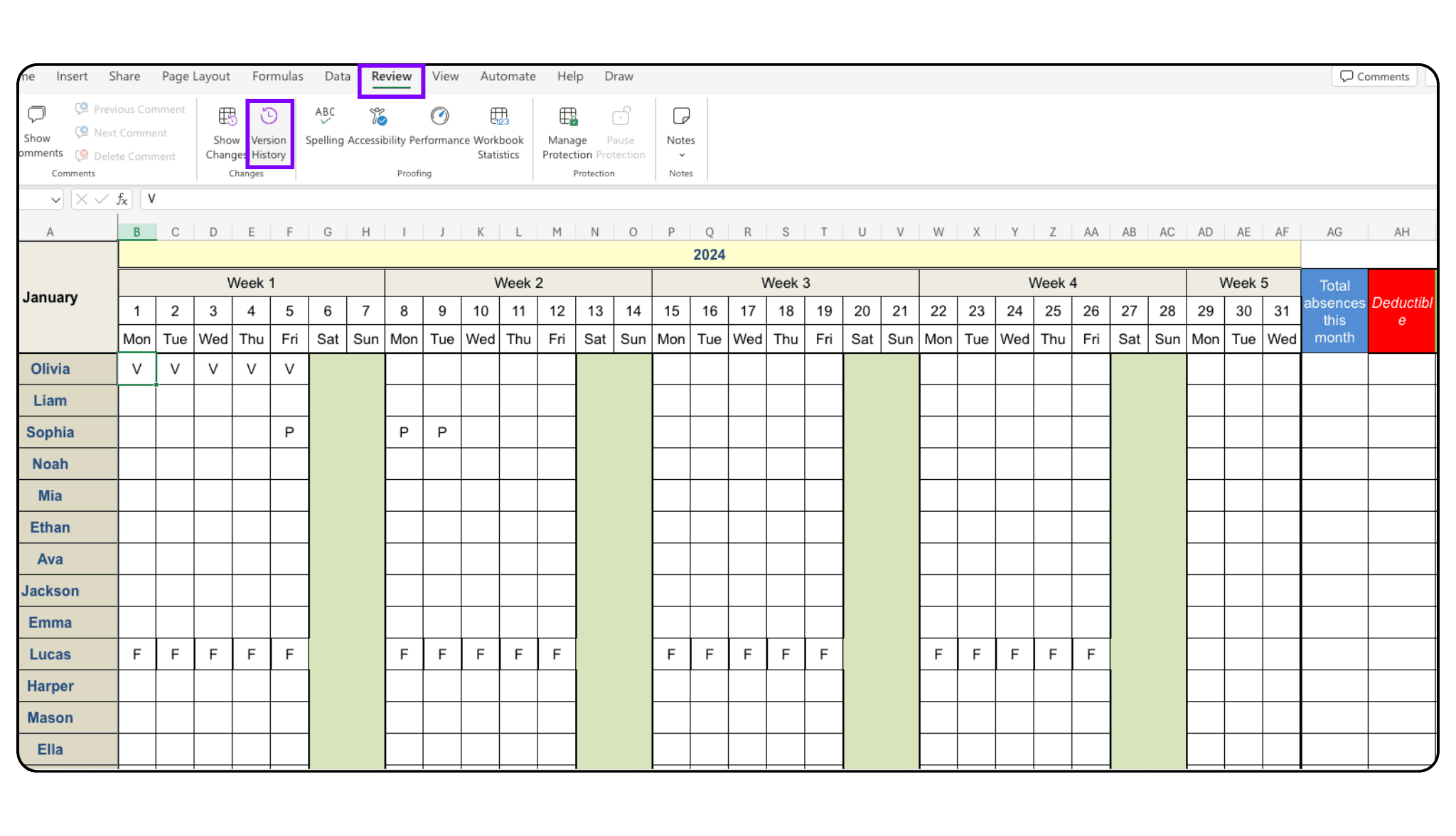This screenshot has height=836, width=1456.
Task: Switch to the Review tab
Action: point(391,77)
